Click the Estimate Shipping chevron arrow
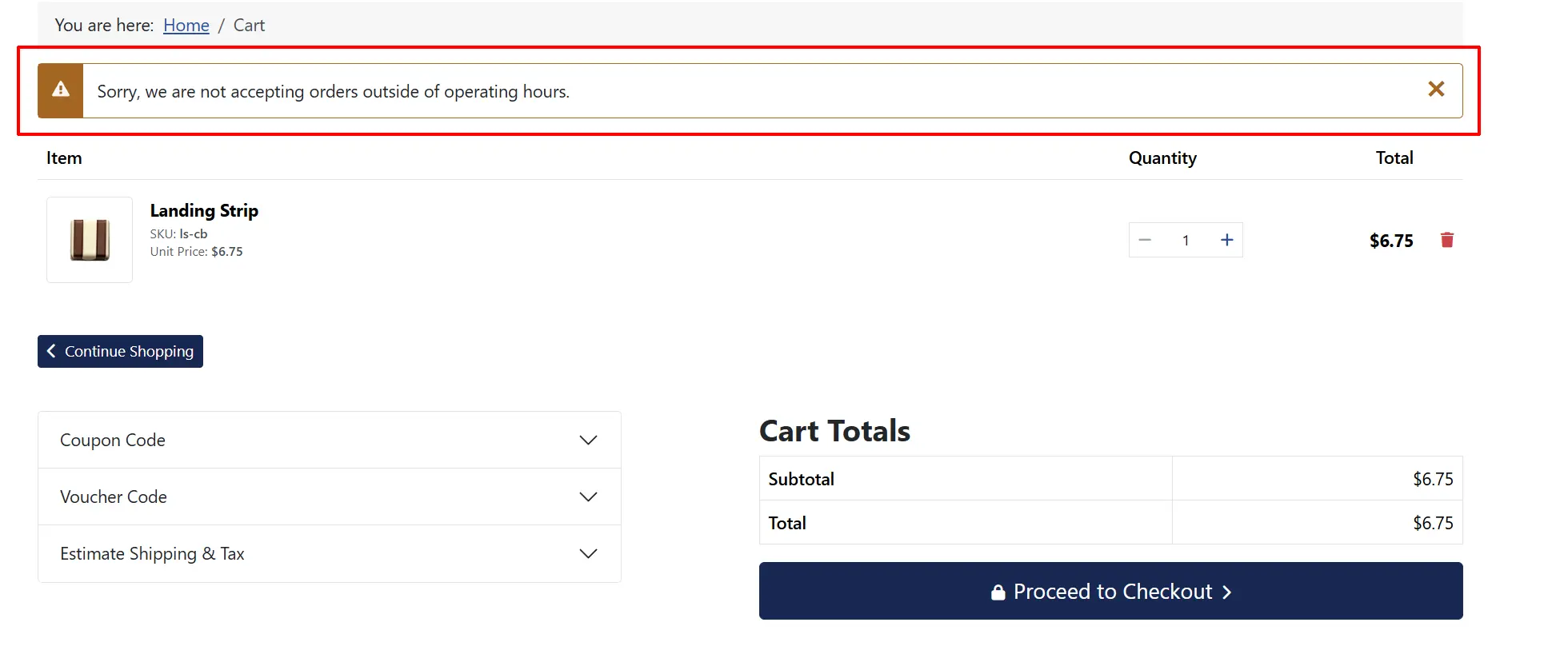The image size is (1568, 670). pos(588,554)
